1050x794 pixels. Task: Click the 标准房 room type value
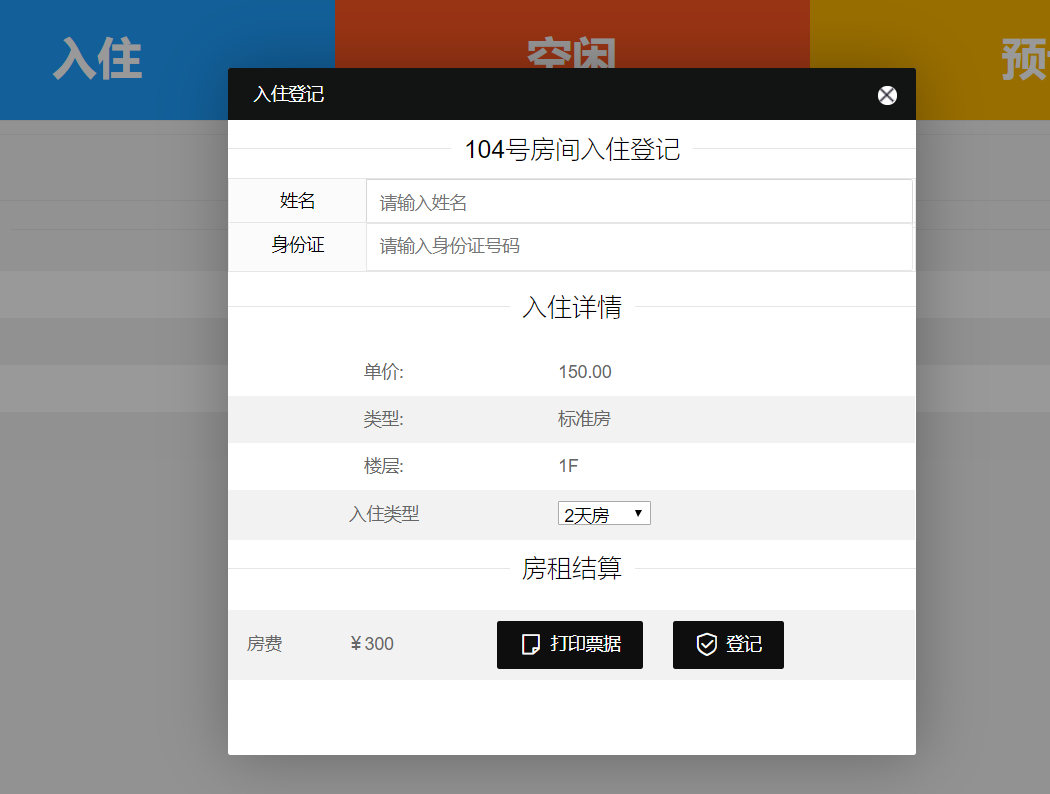click(584, 419)
